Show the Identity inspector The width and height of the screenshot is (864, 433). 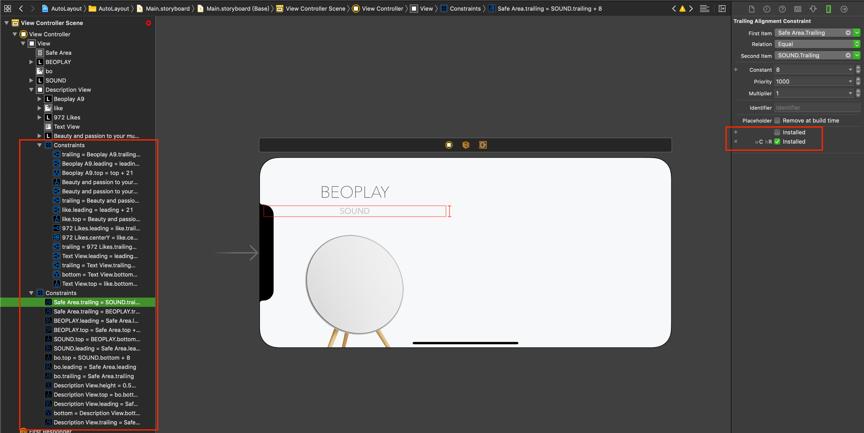coord(797,9)
